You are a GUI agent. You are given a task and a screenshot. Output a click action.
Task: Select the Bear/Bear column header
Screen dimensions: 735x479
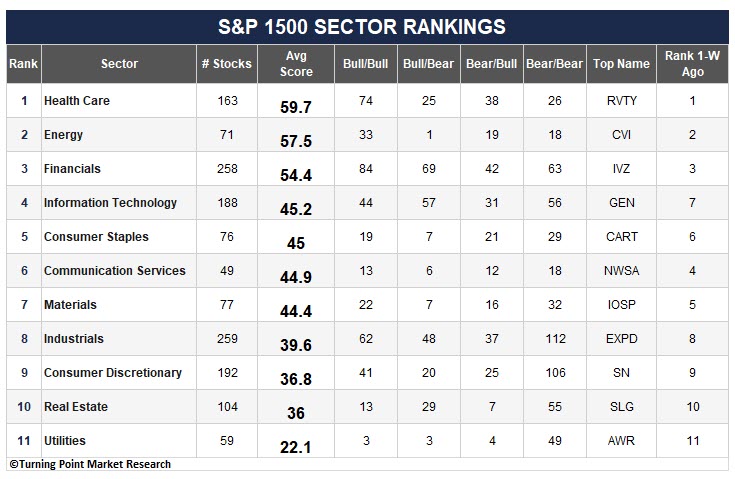[x=555, y=64]
